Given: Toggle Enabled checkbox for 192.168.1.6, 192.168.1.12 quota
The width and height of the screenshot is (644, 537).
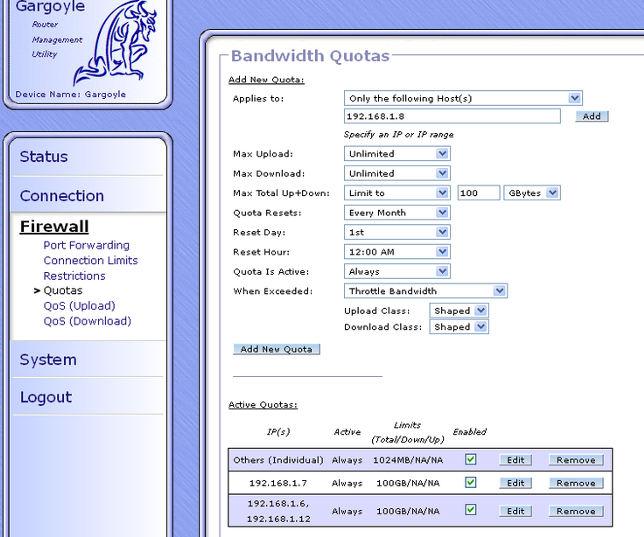Looking at the screenshot, I should pyautogui.click(x=471, y=510).
